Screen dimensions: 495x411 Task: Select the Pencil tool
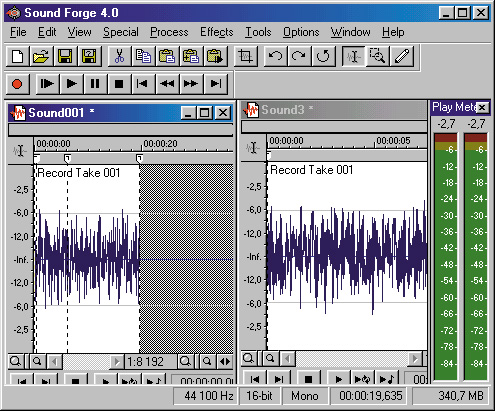[402, 56]
